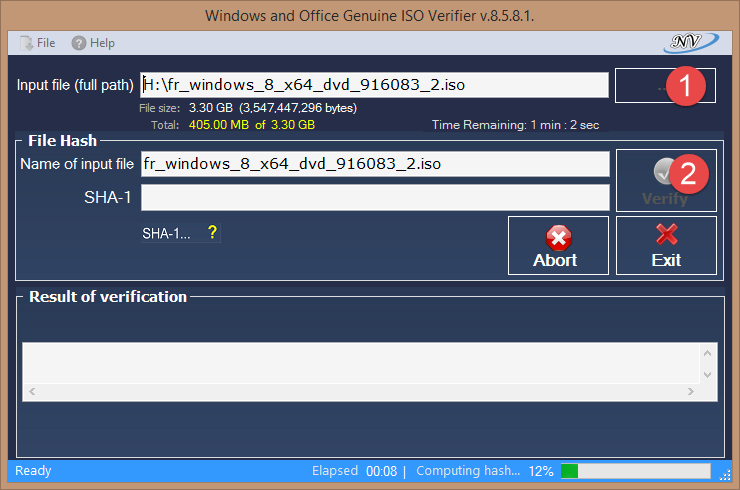Click the horizontal scrollbar right arrow
Screen dimensions: 740x490
click(690, 391)
